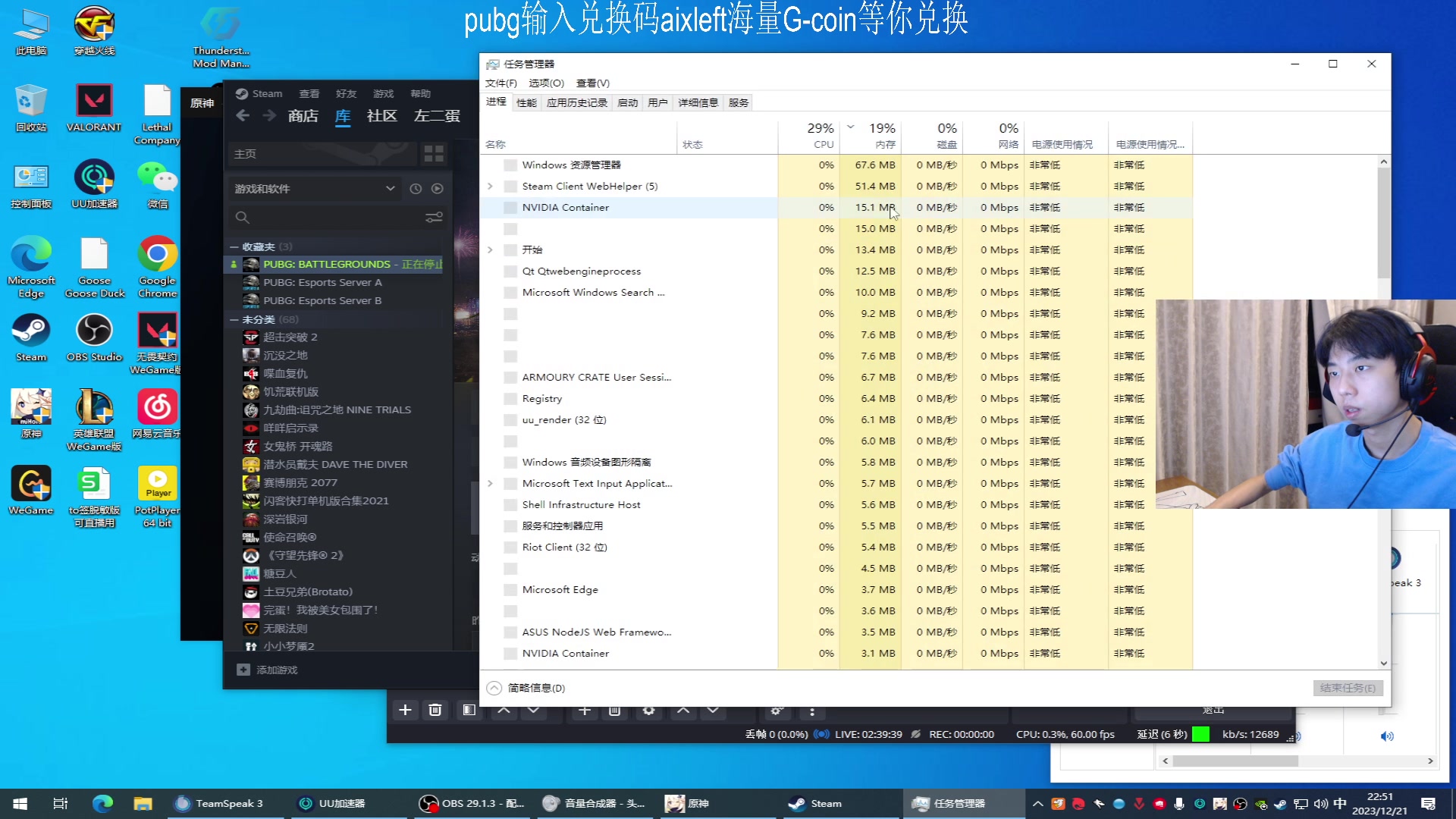Screen dimensions: 1456x819
Task: Open the 商店 tab in Steam
Action: click(x=303, y=116)
